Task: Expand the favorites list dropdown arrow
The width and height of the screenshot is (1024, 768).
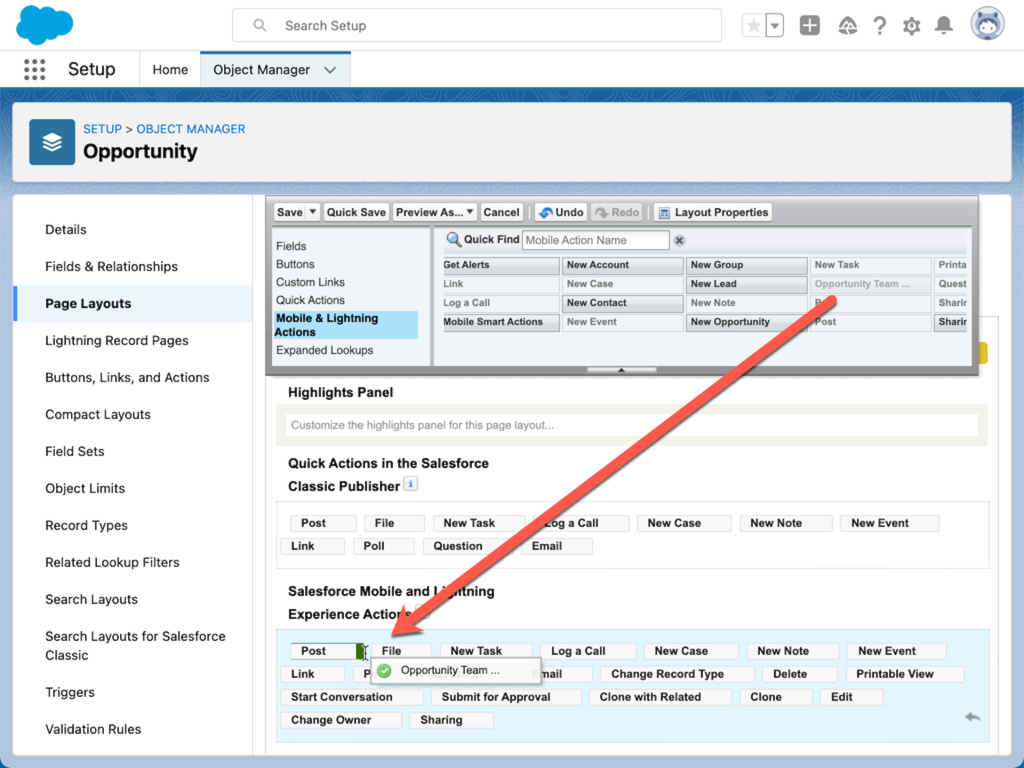Action: [x=775, y=26]
